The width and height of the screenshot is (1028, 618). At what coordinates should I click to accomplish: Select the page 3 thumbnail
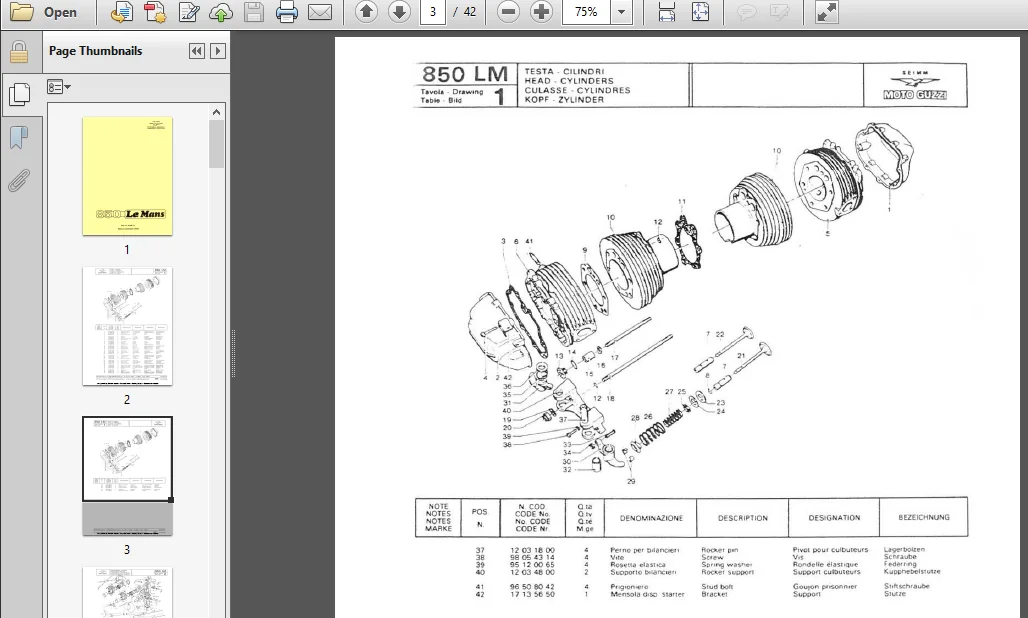pyautogui.click(x=127, y=476)
